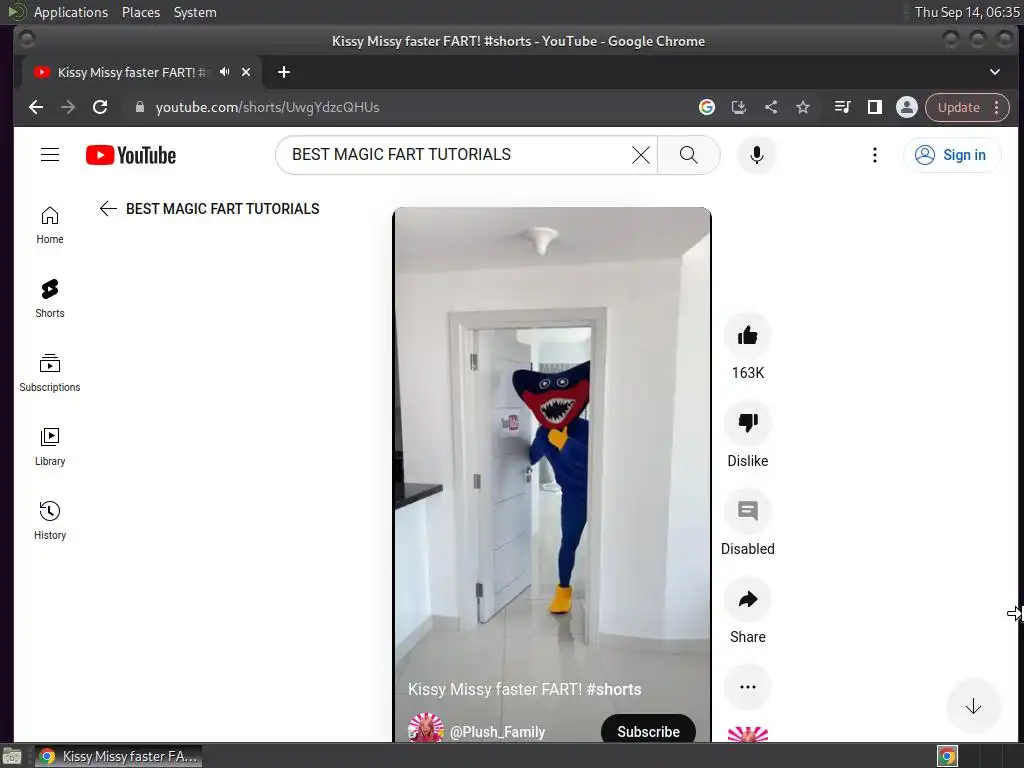This screenshot has height=768, width=1024.
Task: Subscribe to Plush_Family channel
Action: (648, 730)
